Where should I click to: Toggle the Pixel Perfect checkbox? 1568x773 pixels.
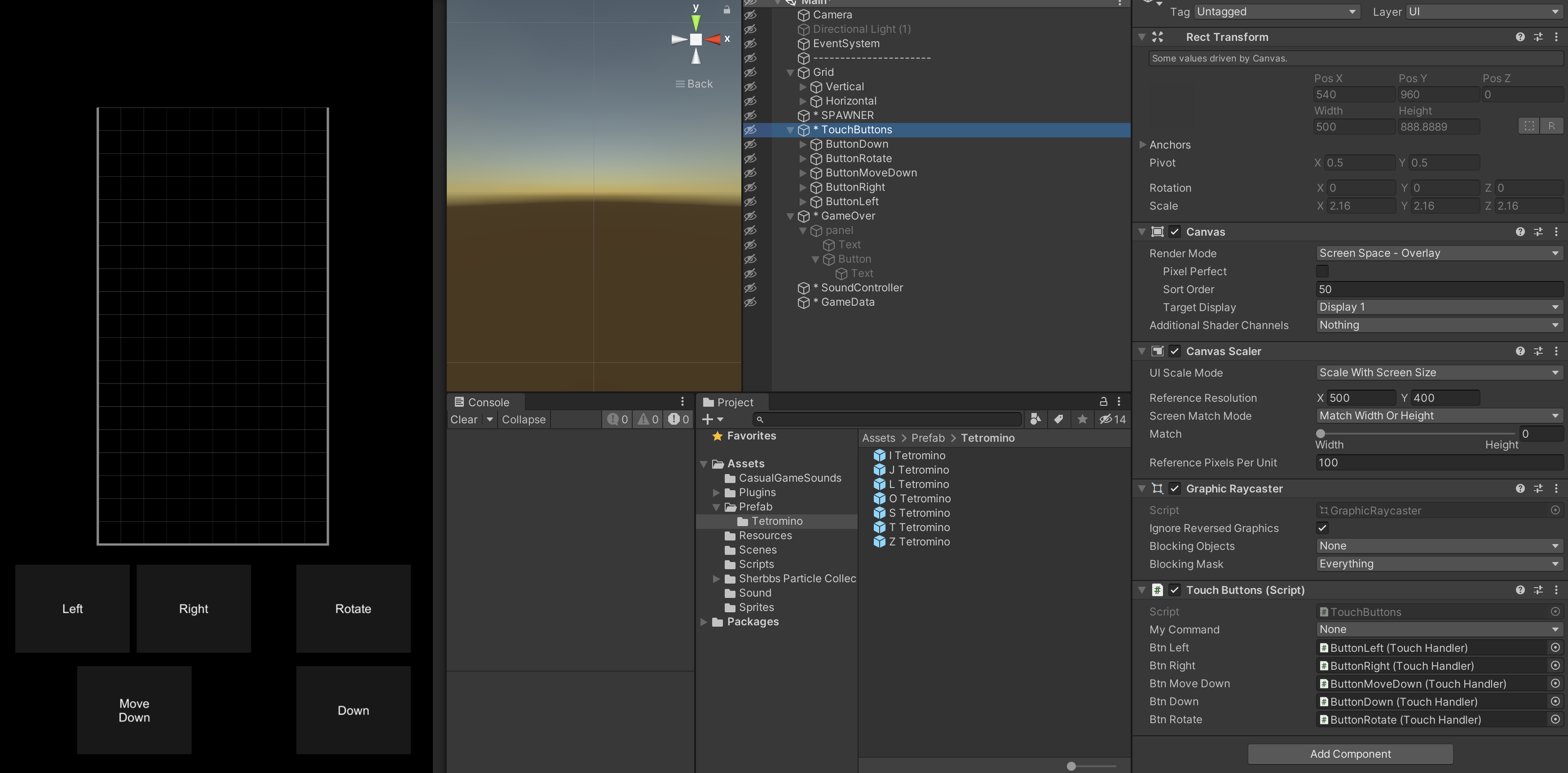pyautogui.click(x=1322, y=272)
